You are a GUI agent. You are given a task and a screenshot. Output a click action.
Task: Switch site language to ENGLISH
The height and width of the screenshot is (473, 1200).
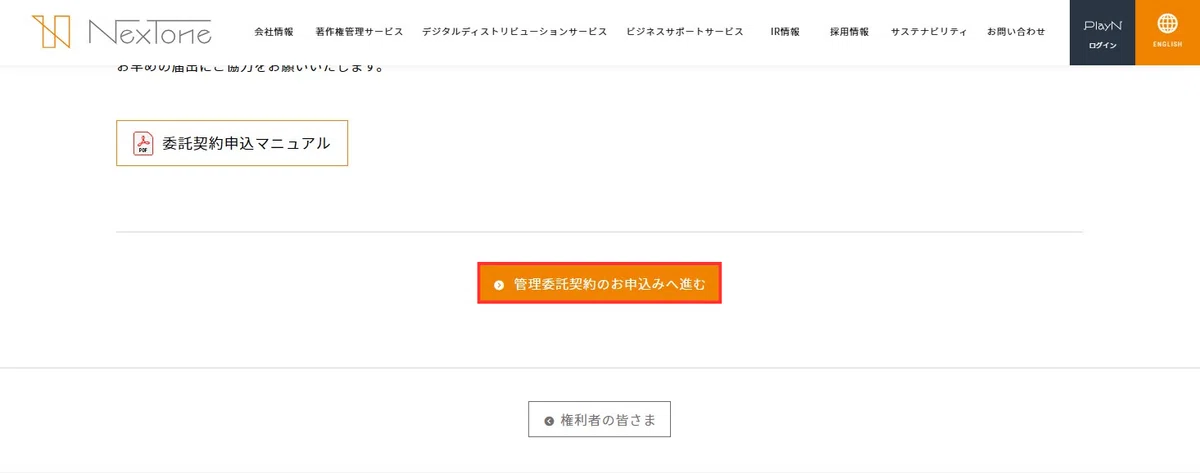coord(1167,33)
